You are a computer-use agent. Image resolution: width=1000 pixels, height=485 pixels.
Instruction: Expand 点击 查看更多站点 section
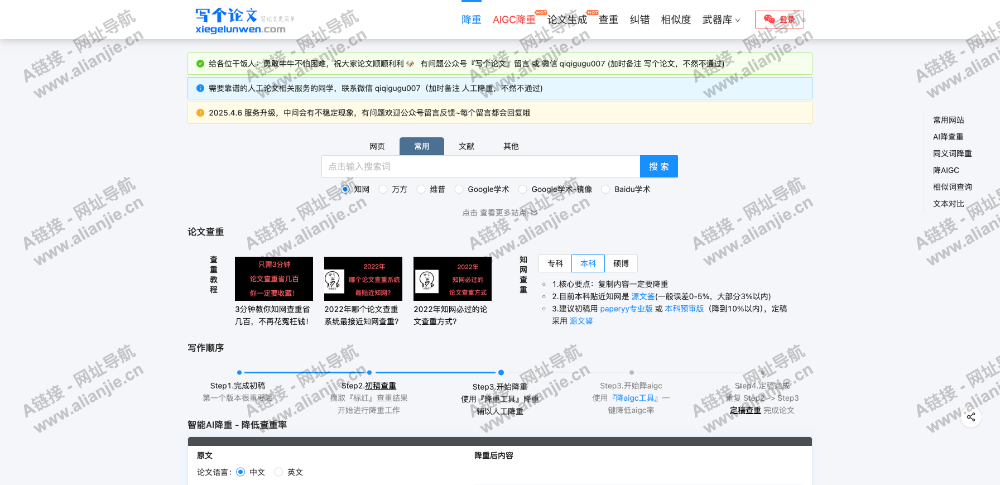(x=499, y=213)
